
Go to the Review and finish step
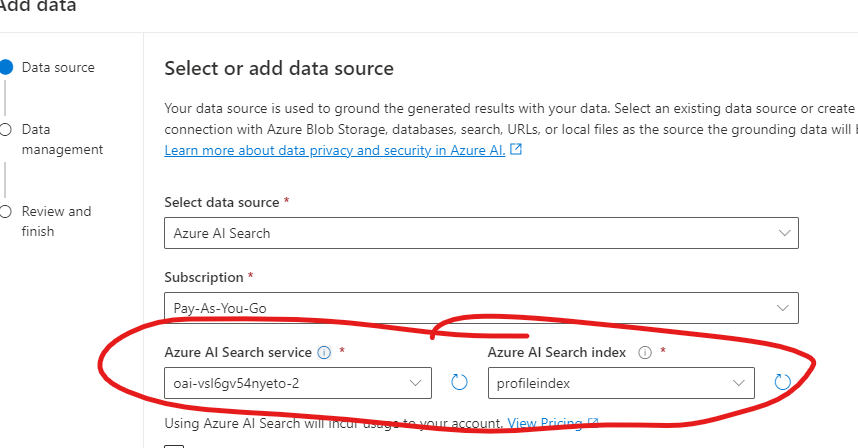tap(56, 221)
